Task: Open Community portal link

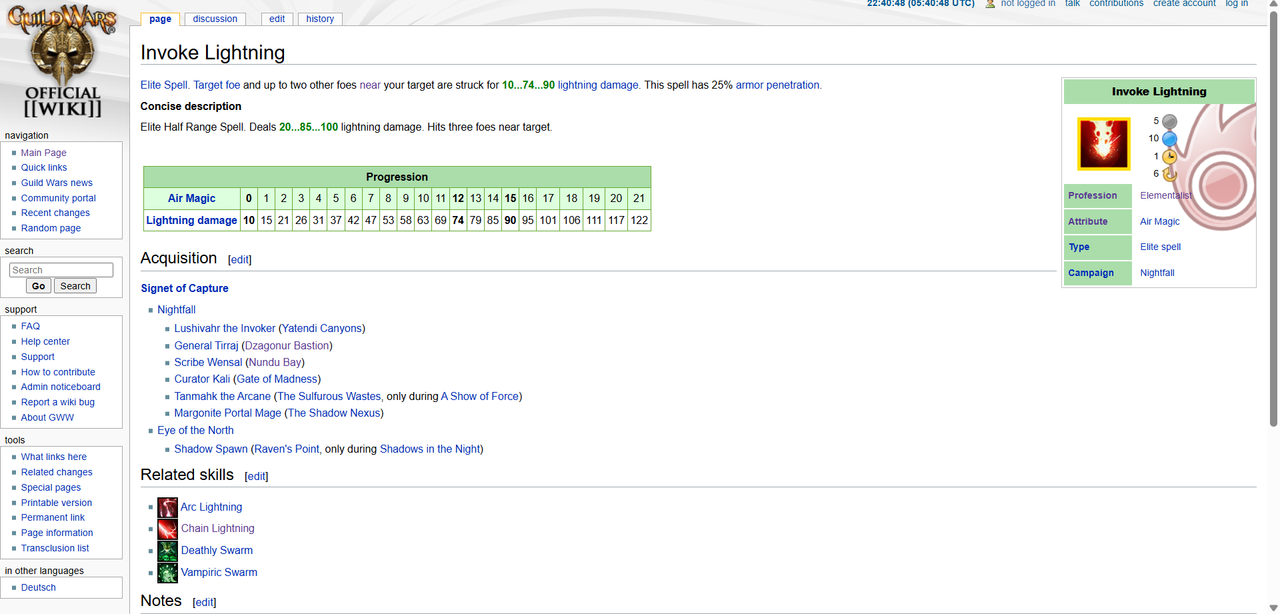Action: [x=59, y=198]
